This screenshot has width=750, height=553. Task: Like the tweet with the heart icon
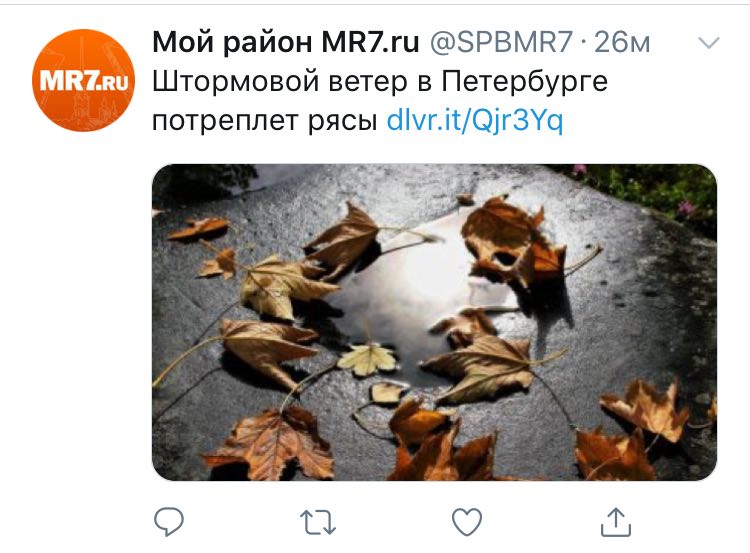(467, 522)
